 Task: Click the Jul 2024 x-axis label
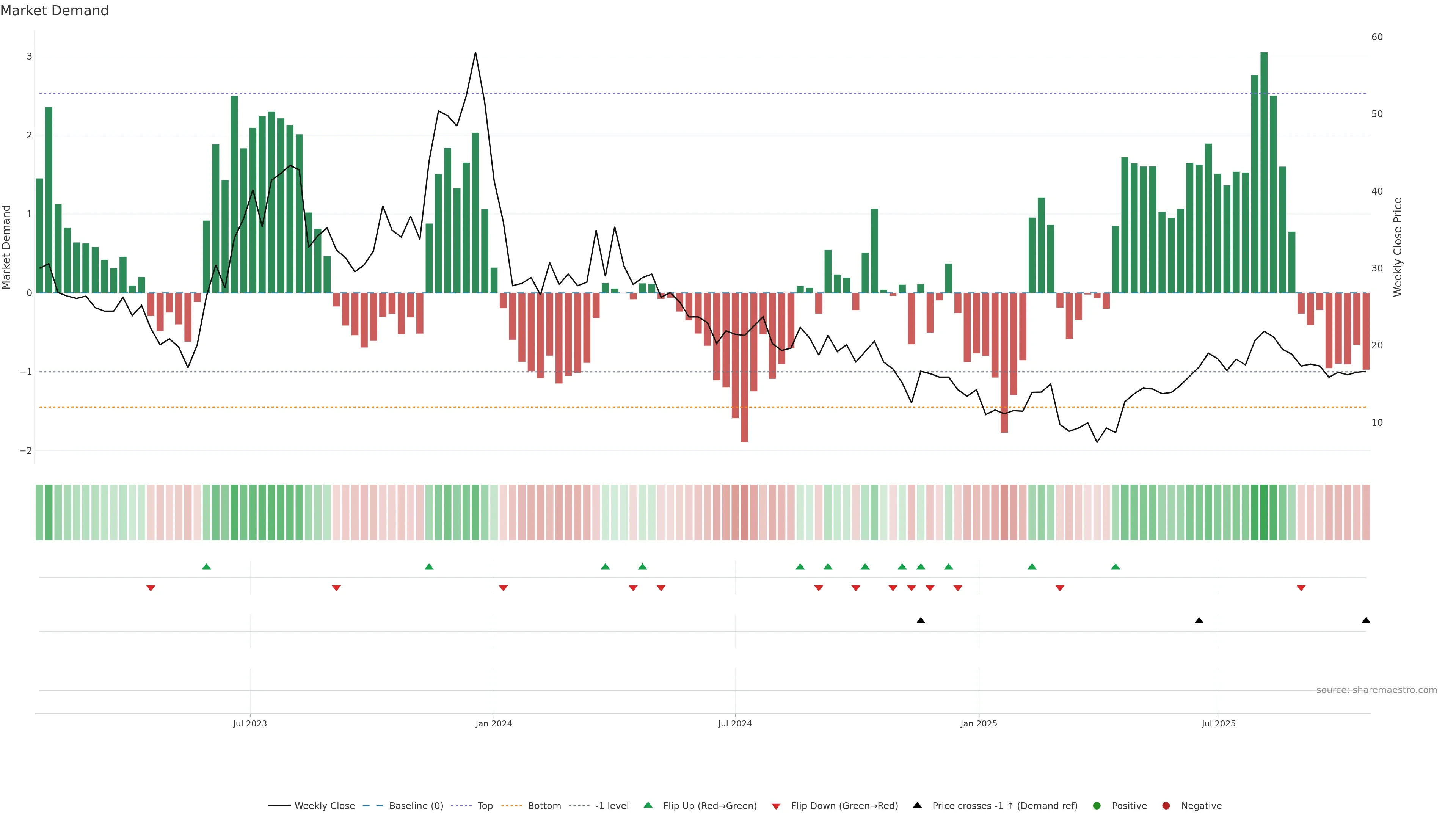[735, 723]
